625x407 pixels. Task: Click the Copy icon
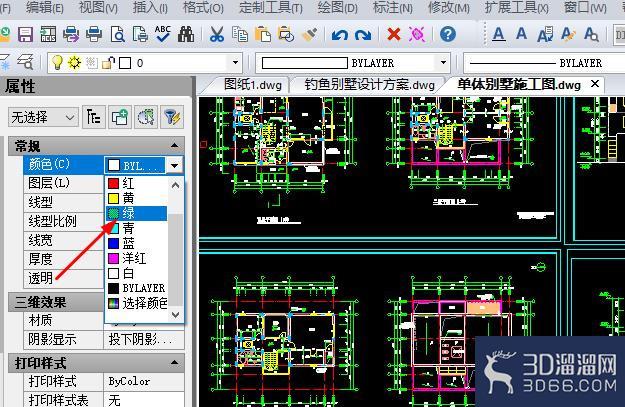[x=240, y=35]
